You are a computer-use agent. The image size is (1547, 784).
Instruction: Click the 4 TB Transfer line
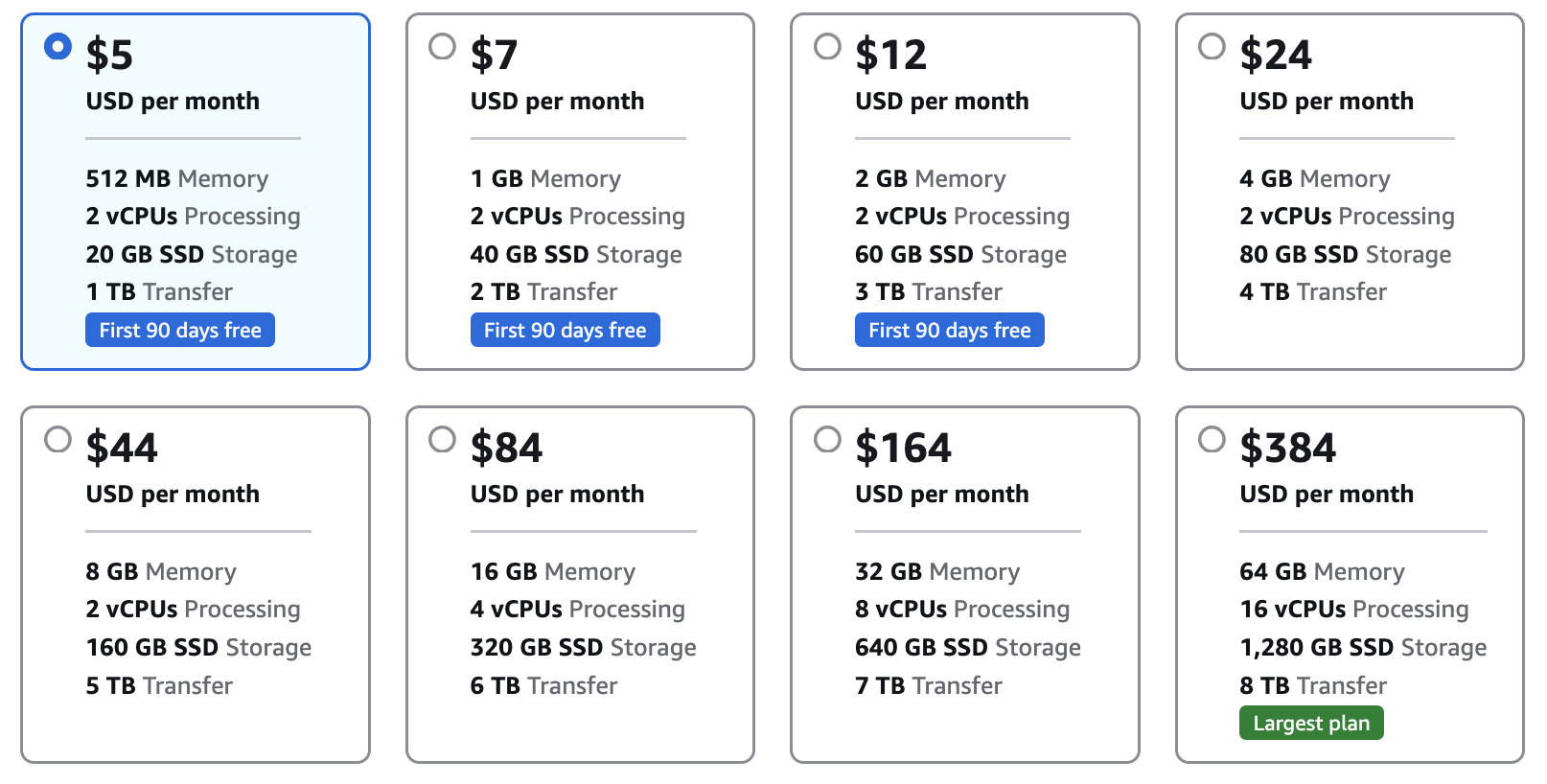pyautogui.click(x=1312, y=292)
